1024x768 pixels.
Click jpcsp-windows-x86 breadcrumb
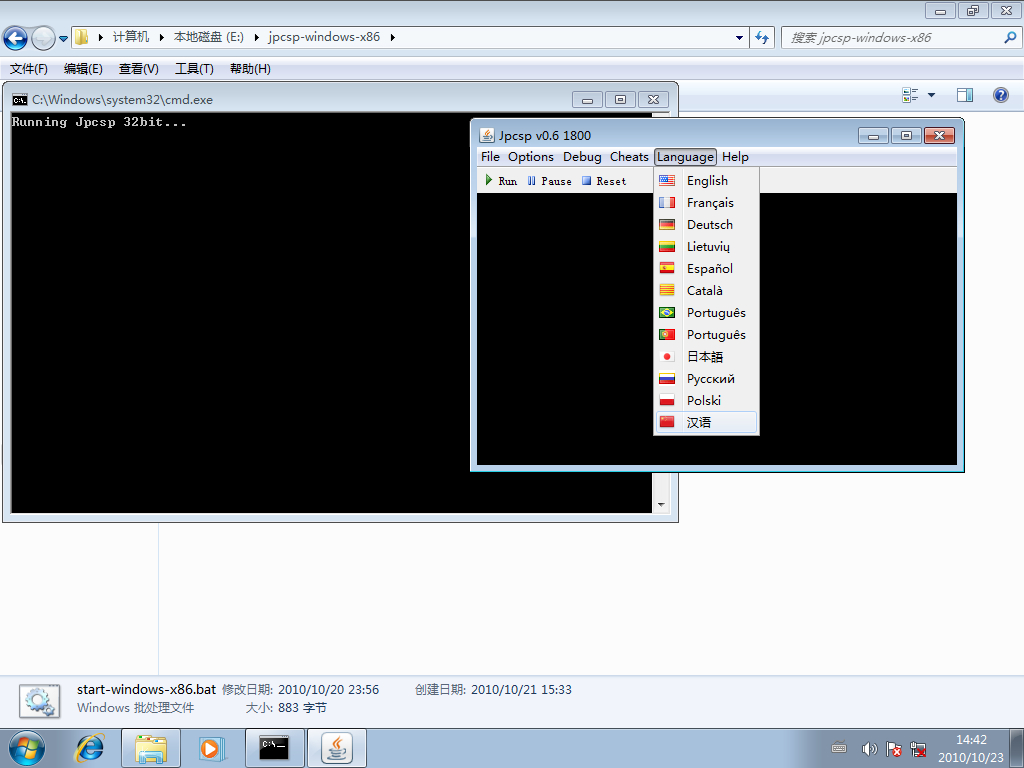[x=324, y=37]
